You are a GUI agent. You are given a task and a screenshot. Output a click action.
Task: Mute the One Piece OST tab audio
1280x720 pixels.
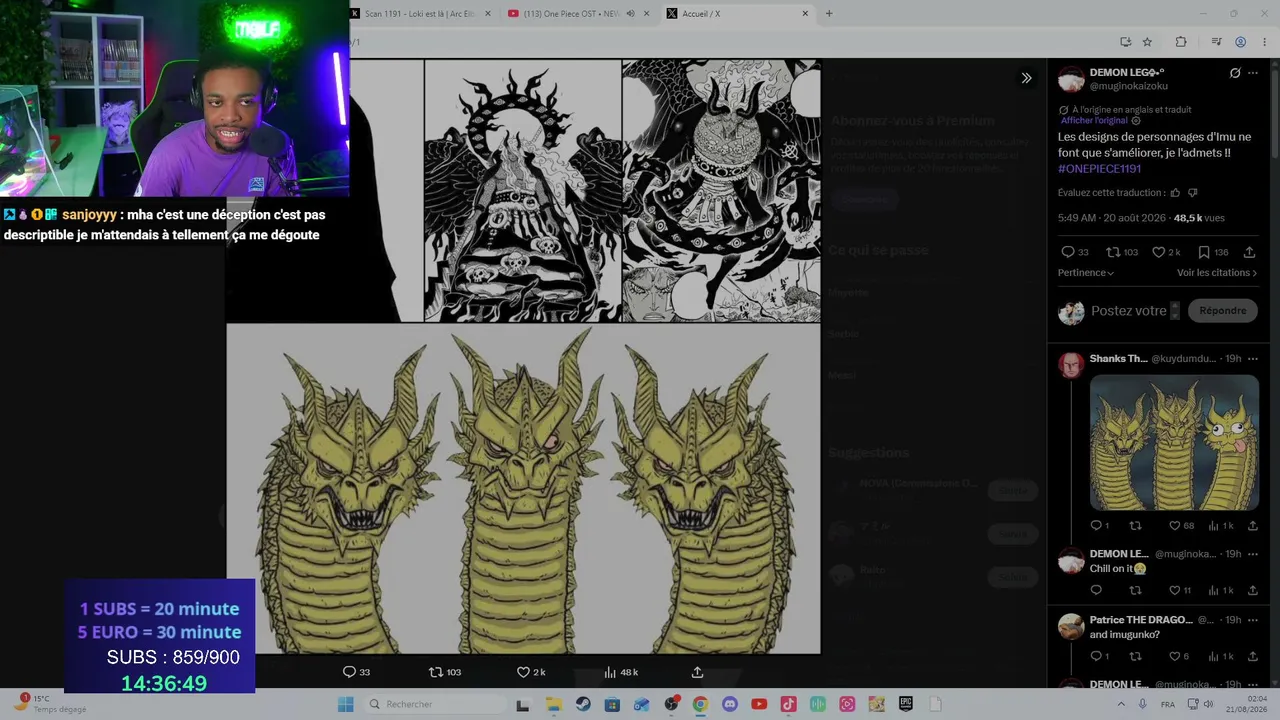631,14
